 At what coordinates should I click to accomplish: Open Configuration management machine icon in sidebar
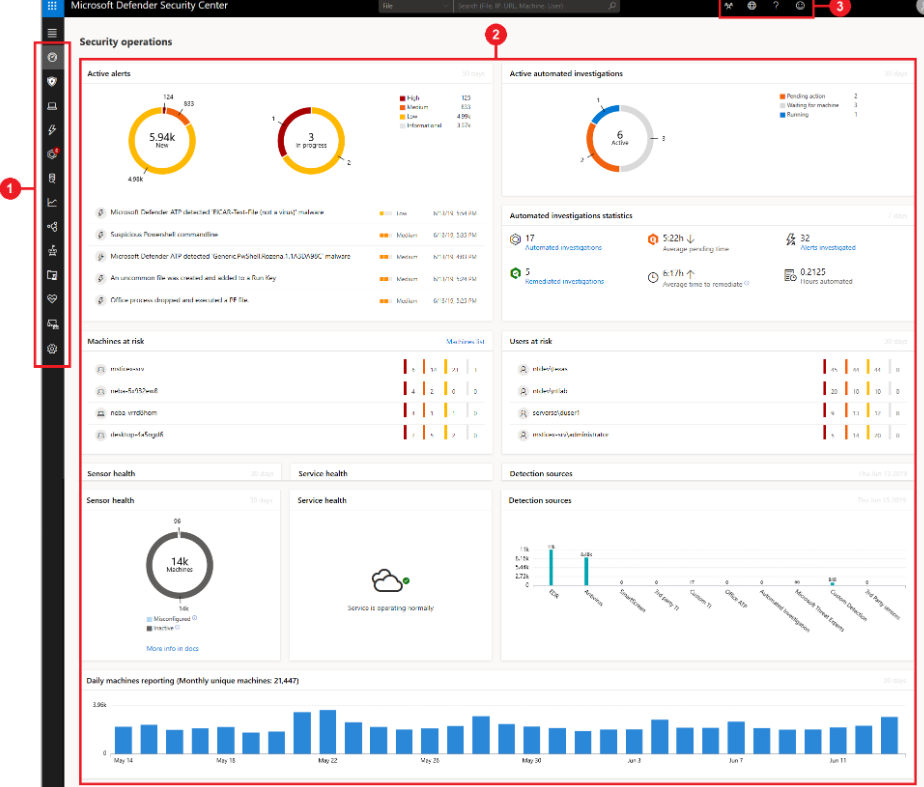coord(52,324)
